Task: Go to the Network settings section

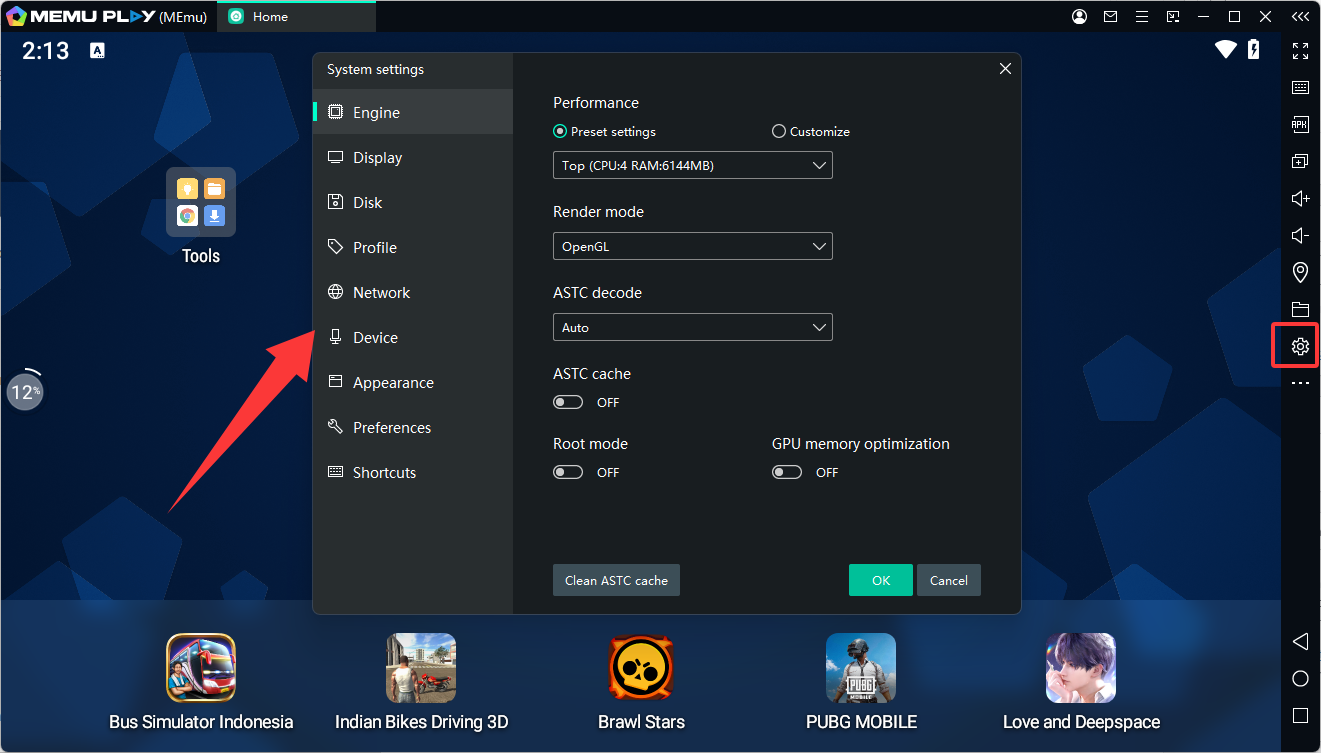Action: pyautogui.click(x=381, y=293)
